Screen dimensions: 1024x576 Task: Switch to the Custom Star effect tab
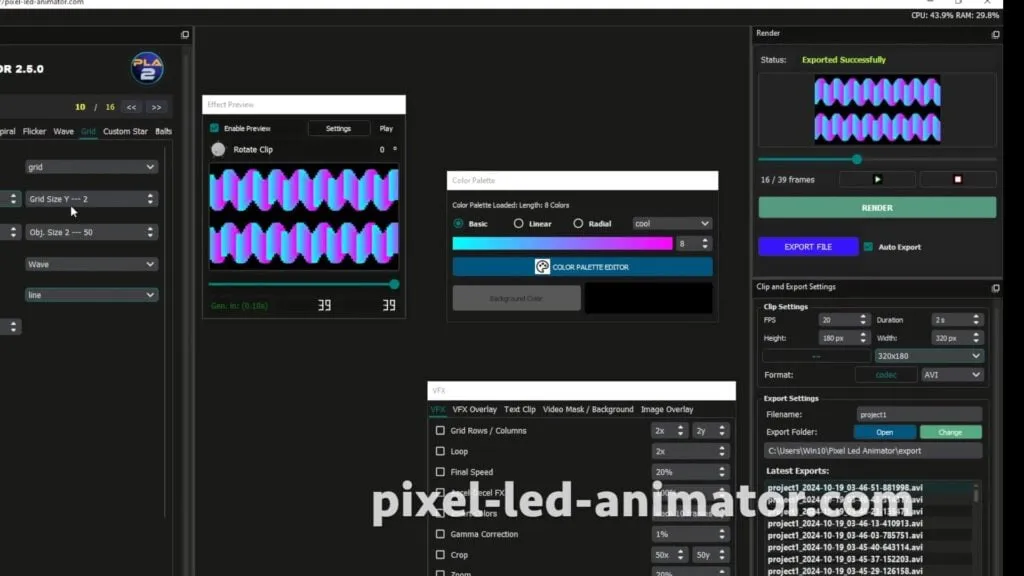pos(125,131)
